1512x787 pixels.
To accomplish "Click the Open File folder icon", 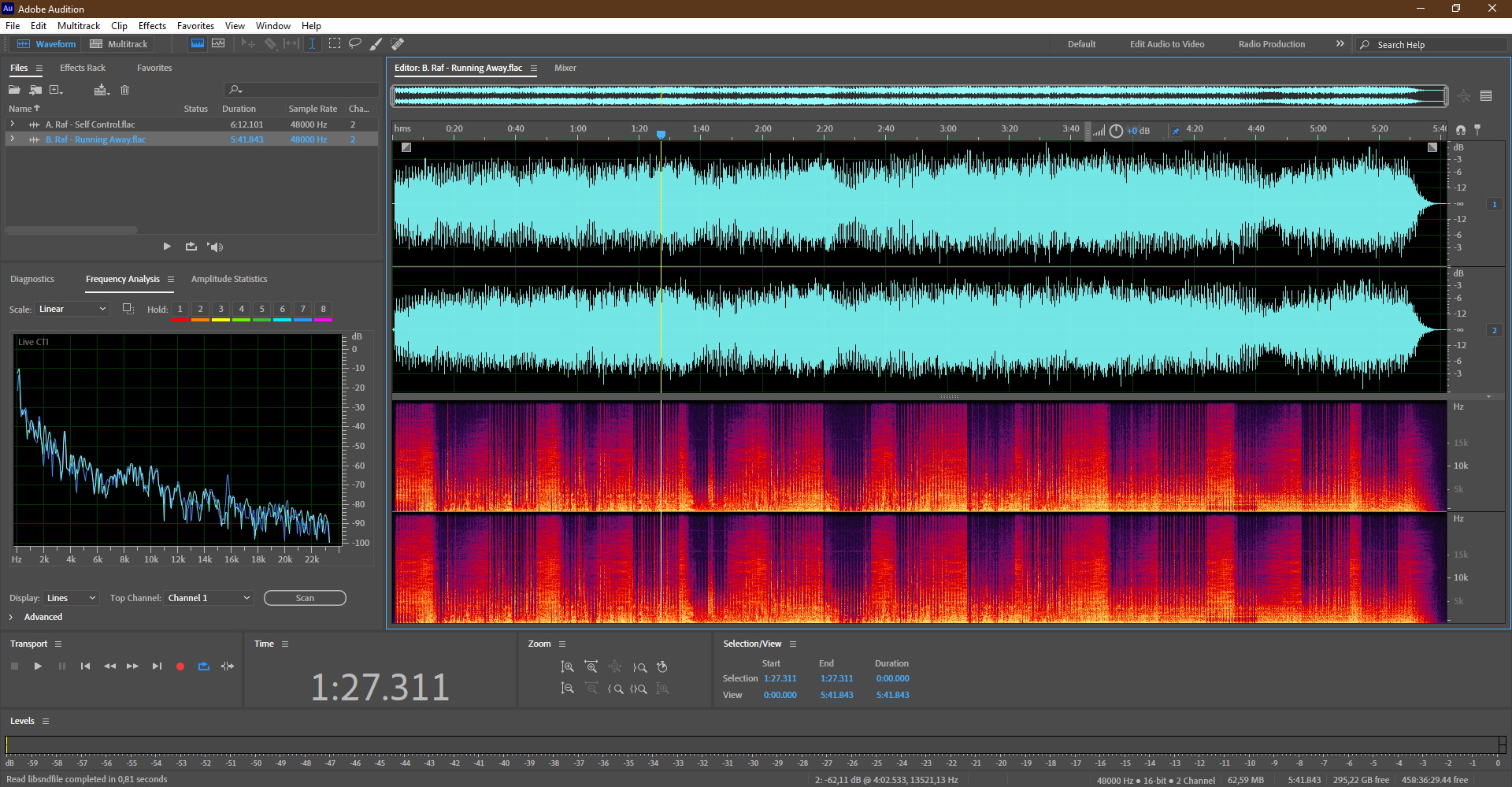I will click(x=14, y=90).
